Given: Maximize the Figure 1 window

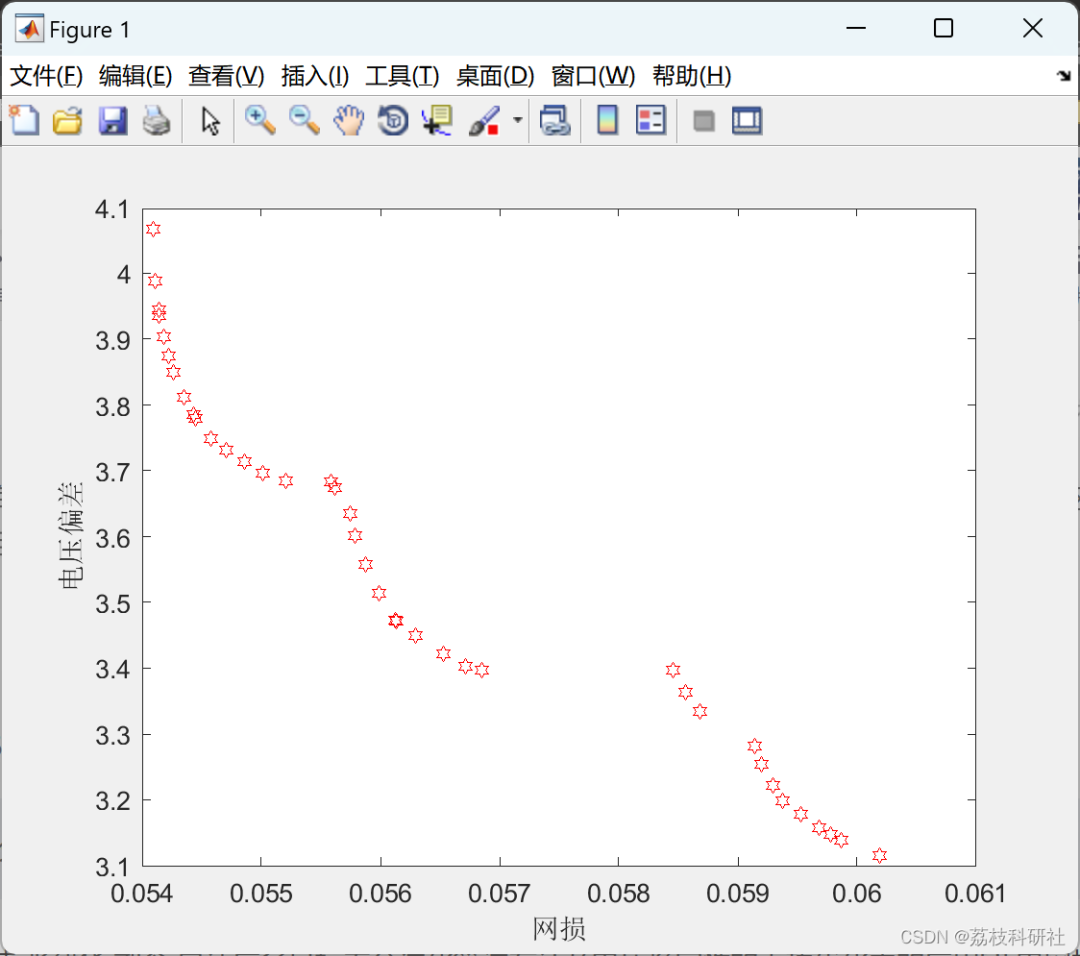Looking at the screenshot, I should (943, 28).
